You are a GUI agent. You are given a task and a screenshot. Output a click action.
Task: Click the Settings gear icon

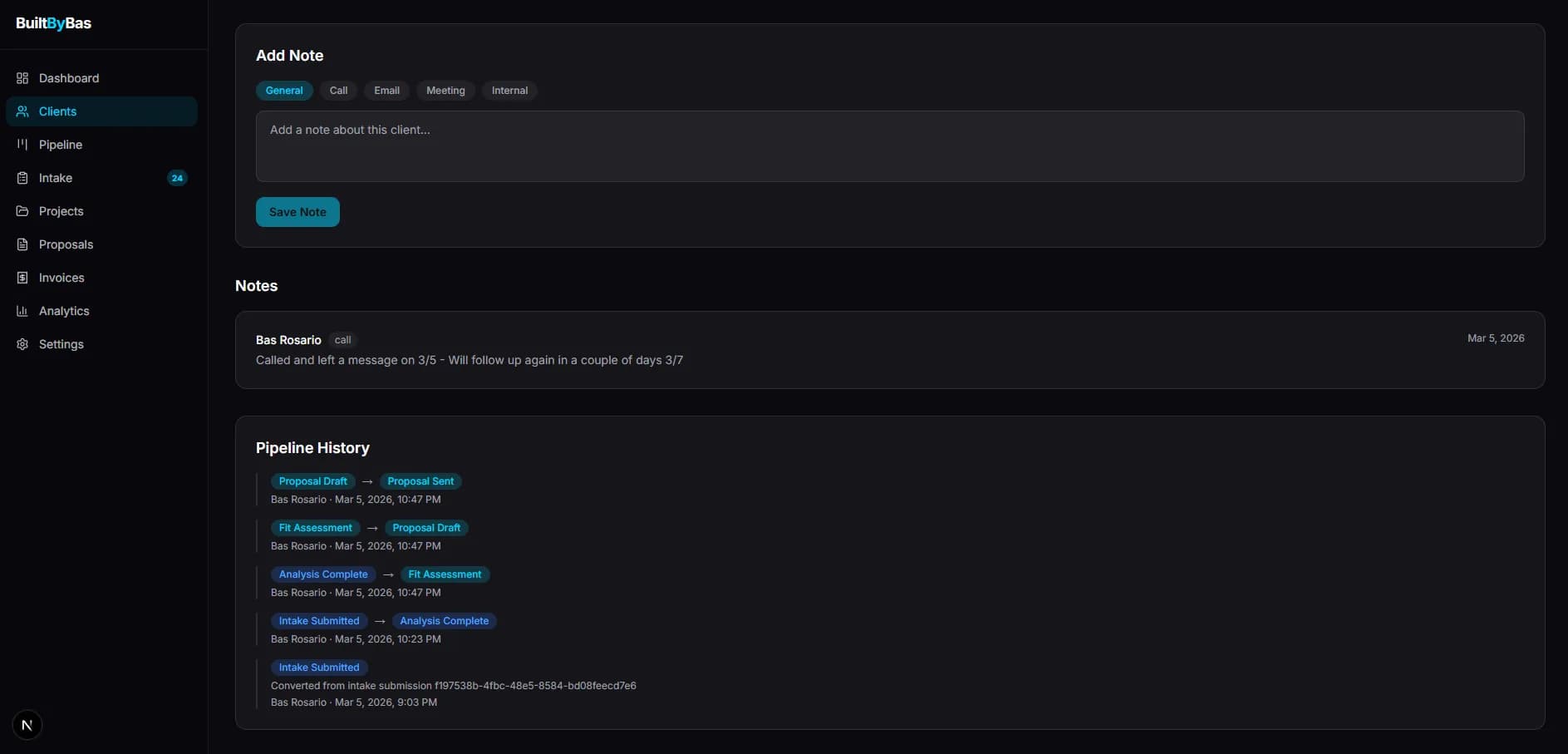(22, 344)
